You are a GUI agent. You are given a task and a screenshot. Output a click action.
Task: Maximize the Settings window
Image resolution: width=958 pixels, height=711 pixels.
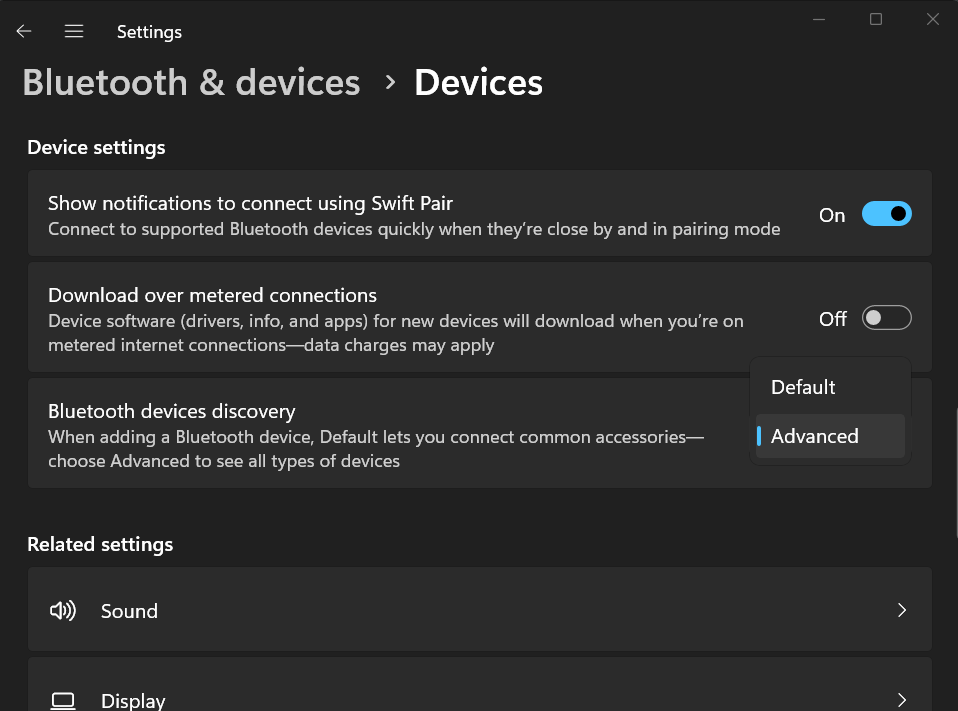pos(876,20)
